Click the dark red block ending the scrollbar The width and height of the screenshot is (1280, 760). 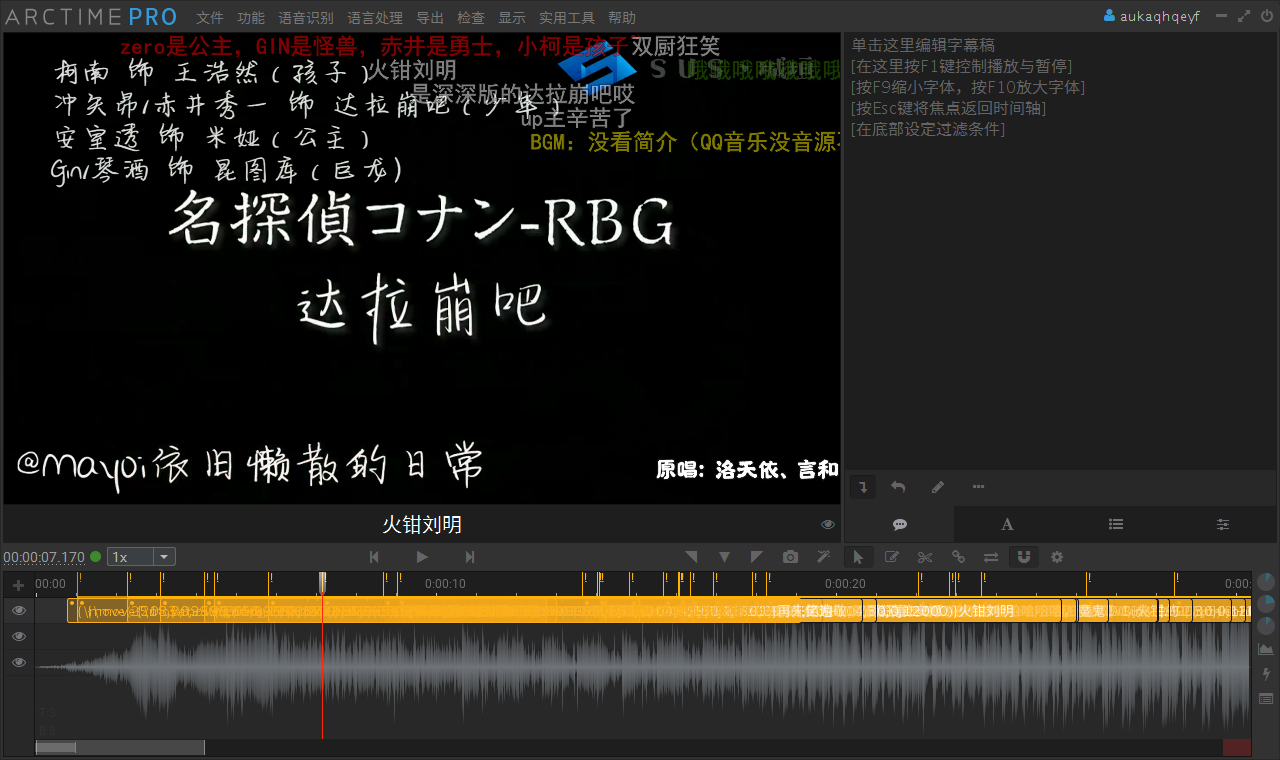coord(1237,747)
